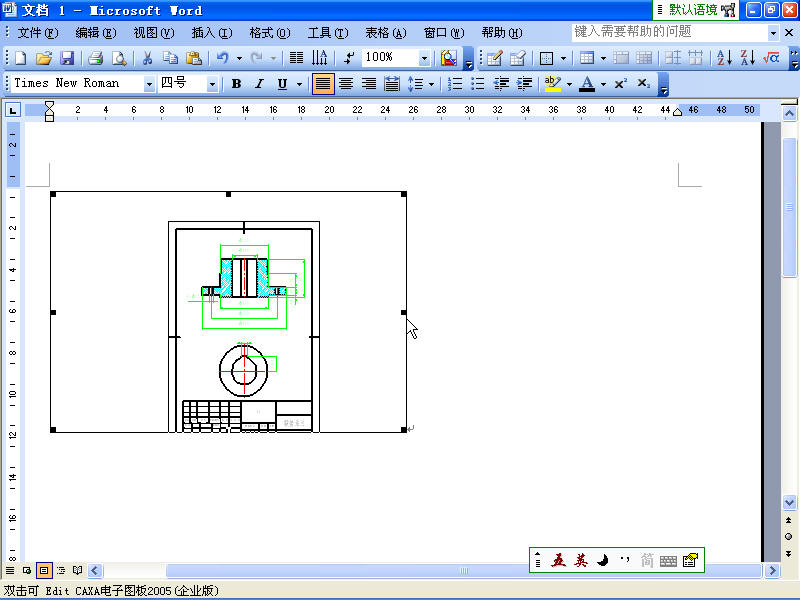
Task: Decrease paragraph indent
Action: (502, 84)
